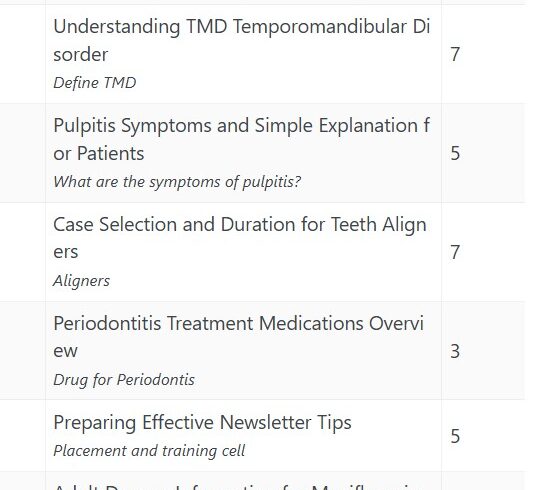Viewport: 539px width, 490px height.
Task: Click empty left cell of Periodontitis row
Action: (x=23, y=351)
